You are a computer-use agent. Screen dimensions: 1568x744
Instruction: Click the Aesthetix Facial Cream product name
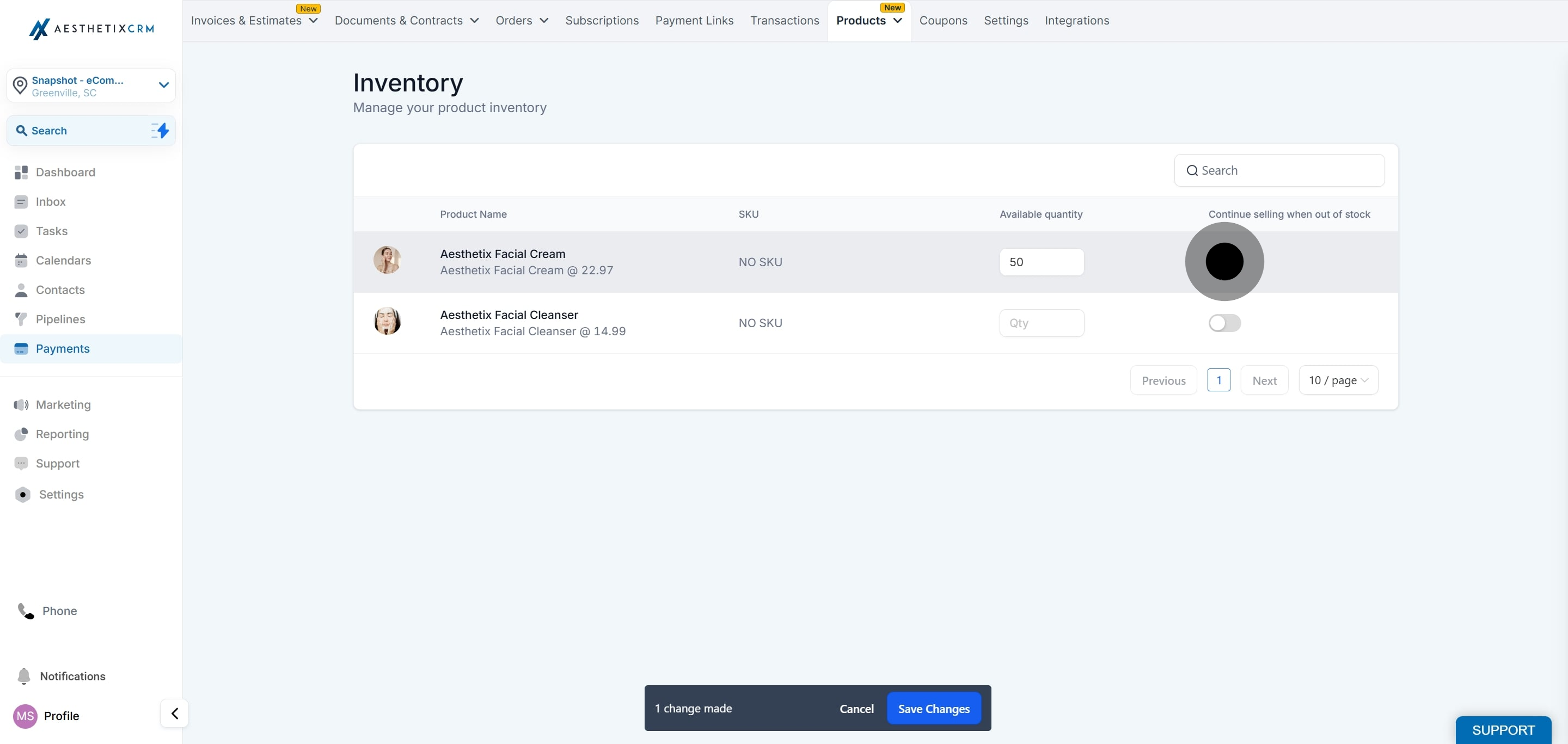tap(503, 254)
